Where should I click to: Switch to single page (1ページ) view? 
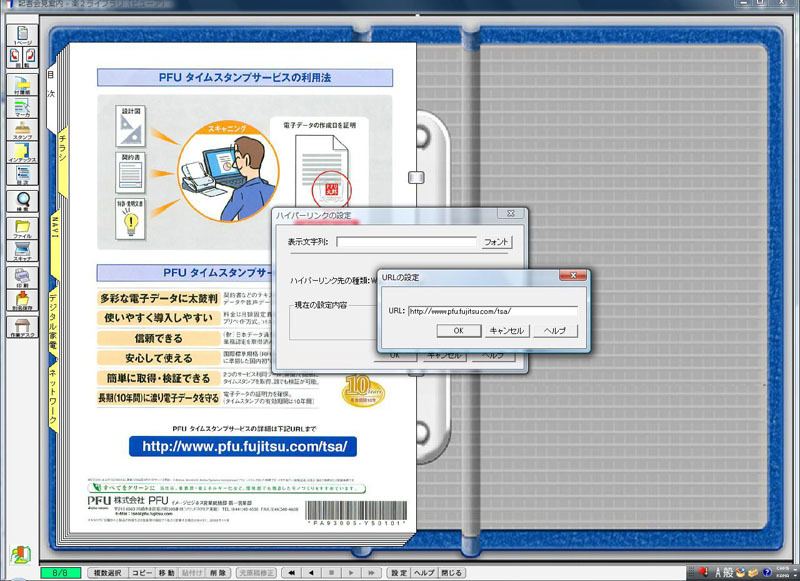point(22,35)
